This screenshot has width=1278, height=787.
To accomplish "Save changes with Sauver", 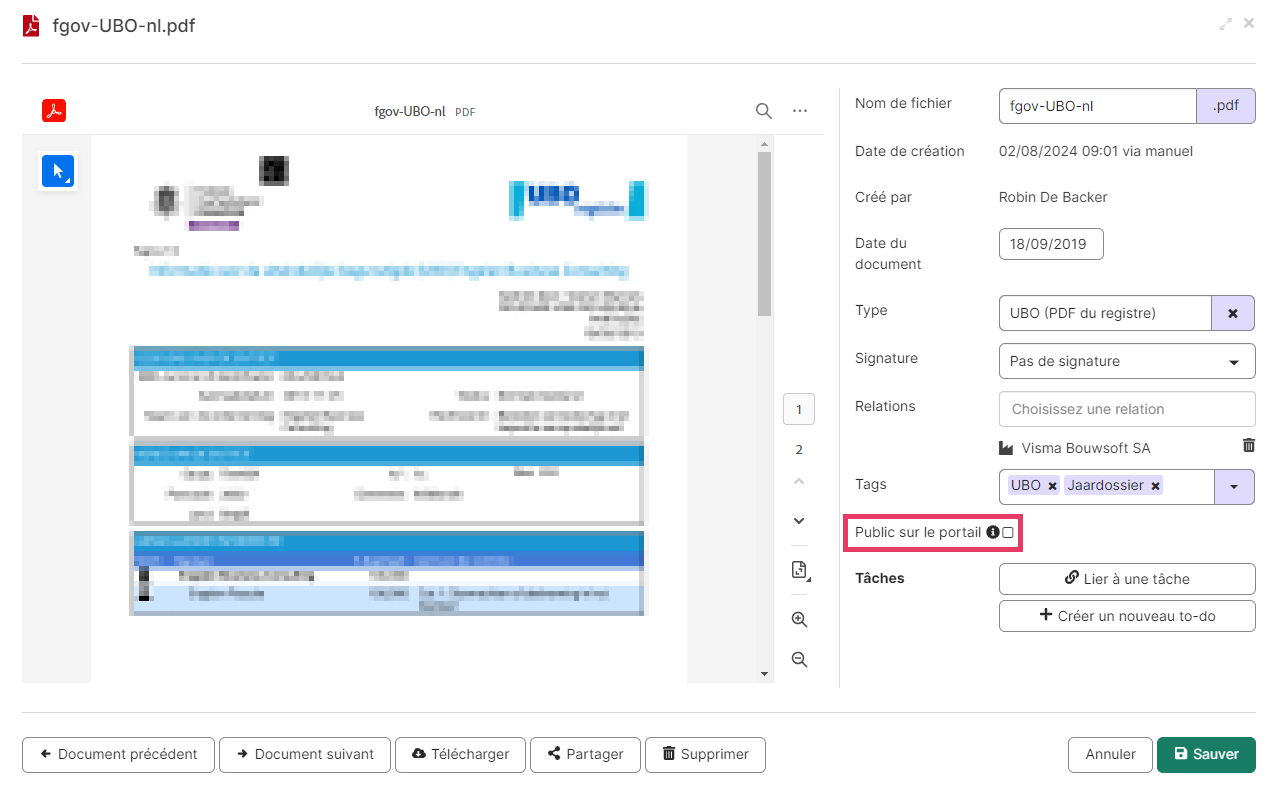I will (1206, 755).
